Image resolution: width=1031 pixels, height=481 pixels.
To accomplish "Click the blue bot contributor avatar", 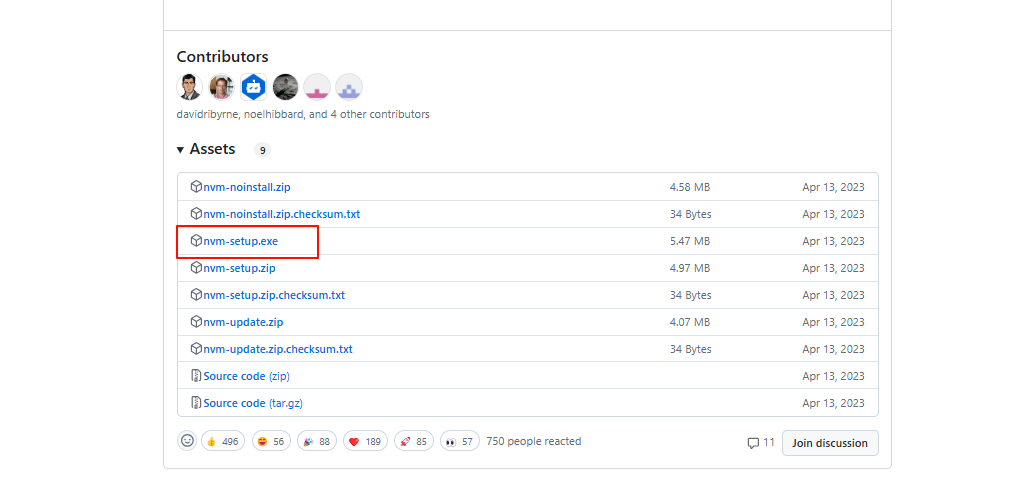I will click(253, 87).
